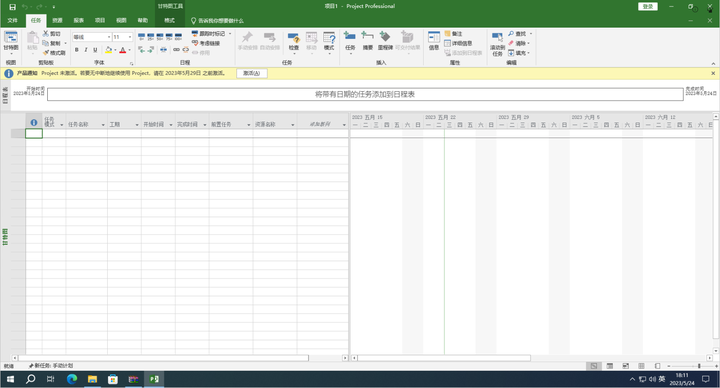
Task: Click Mark on Track (跟踪时标记)
Action: pyautogui.click(x=208, y=34)
